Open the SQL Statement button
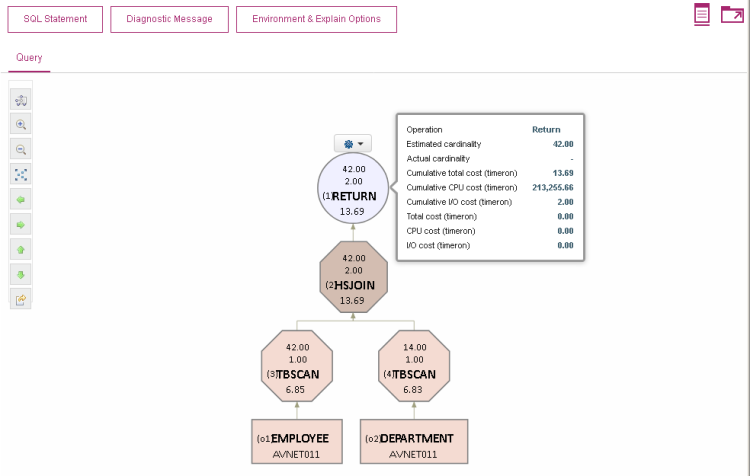The image size is (750, 476). pos(54,19)
